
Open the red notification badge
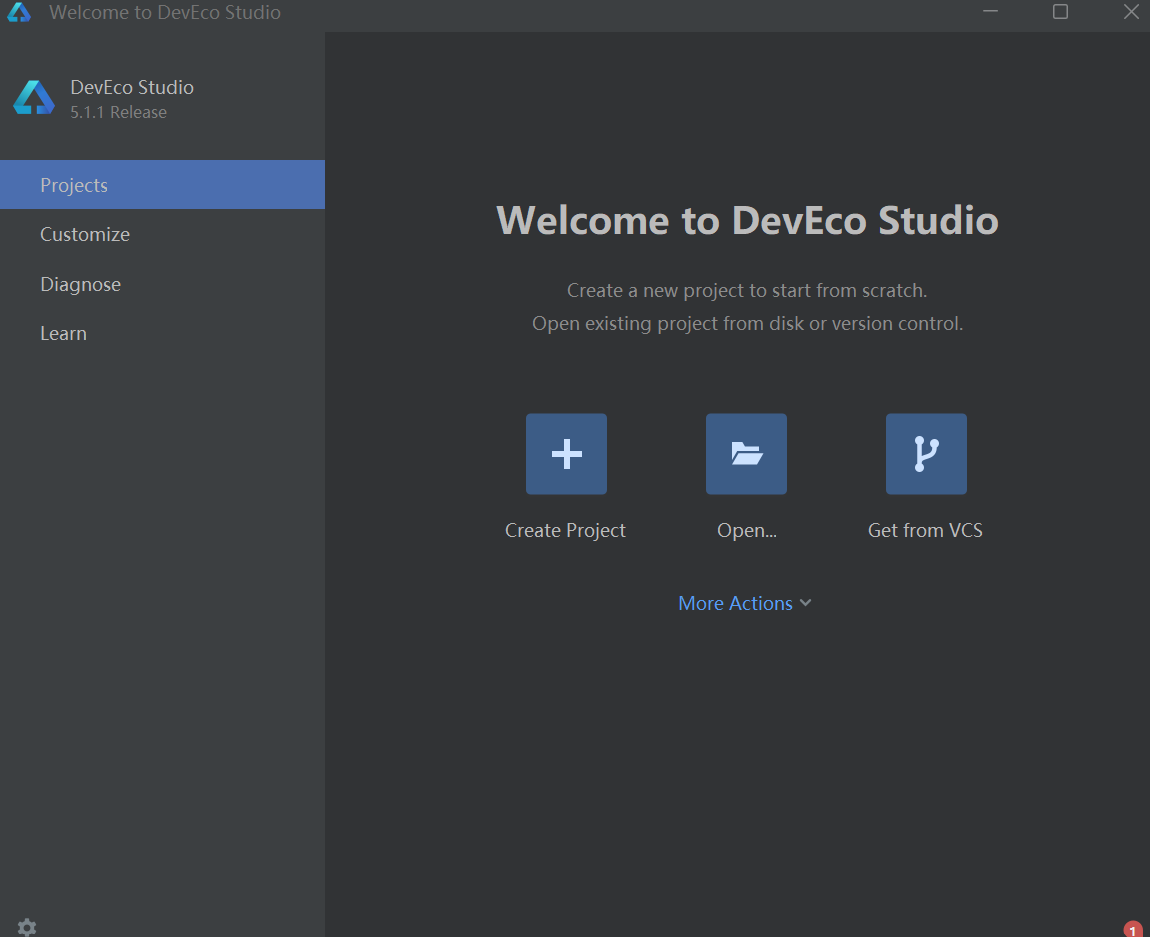coord(1133,929)
